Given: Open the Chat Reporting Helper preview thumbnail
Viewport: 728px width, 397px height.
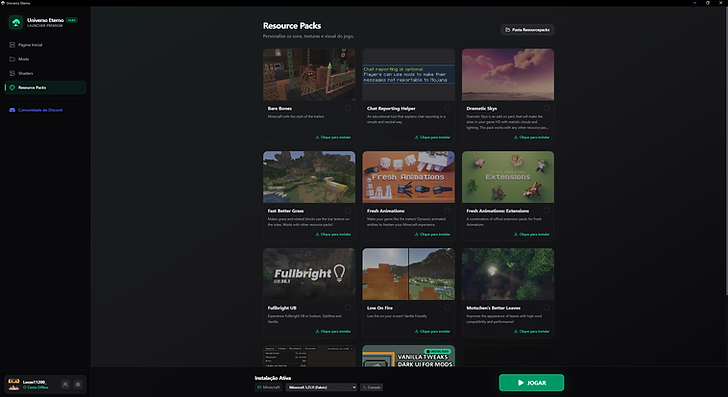Looking at the screenshot, I should point(409,74).
